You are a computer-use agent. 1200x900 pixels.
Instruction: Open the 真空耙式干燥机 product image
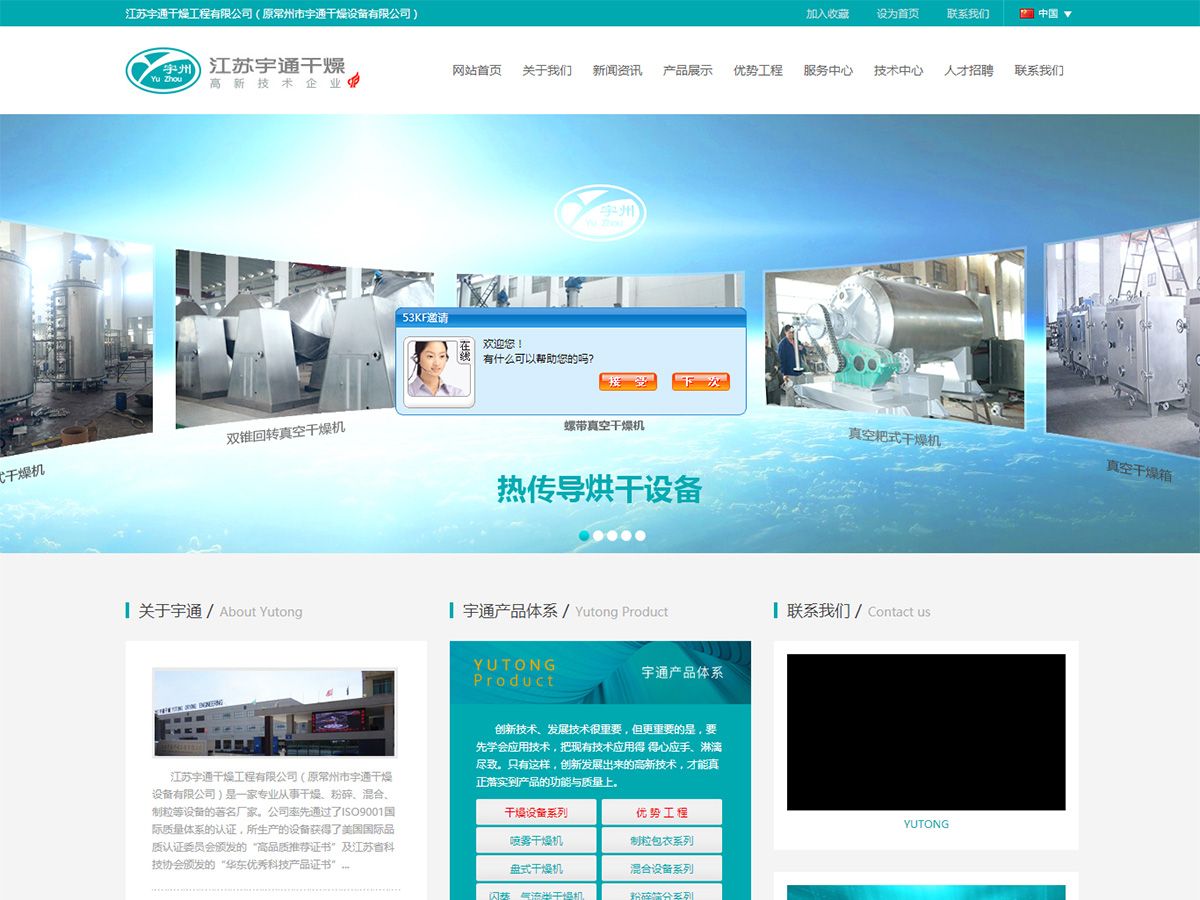[x=895, y=338]
